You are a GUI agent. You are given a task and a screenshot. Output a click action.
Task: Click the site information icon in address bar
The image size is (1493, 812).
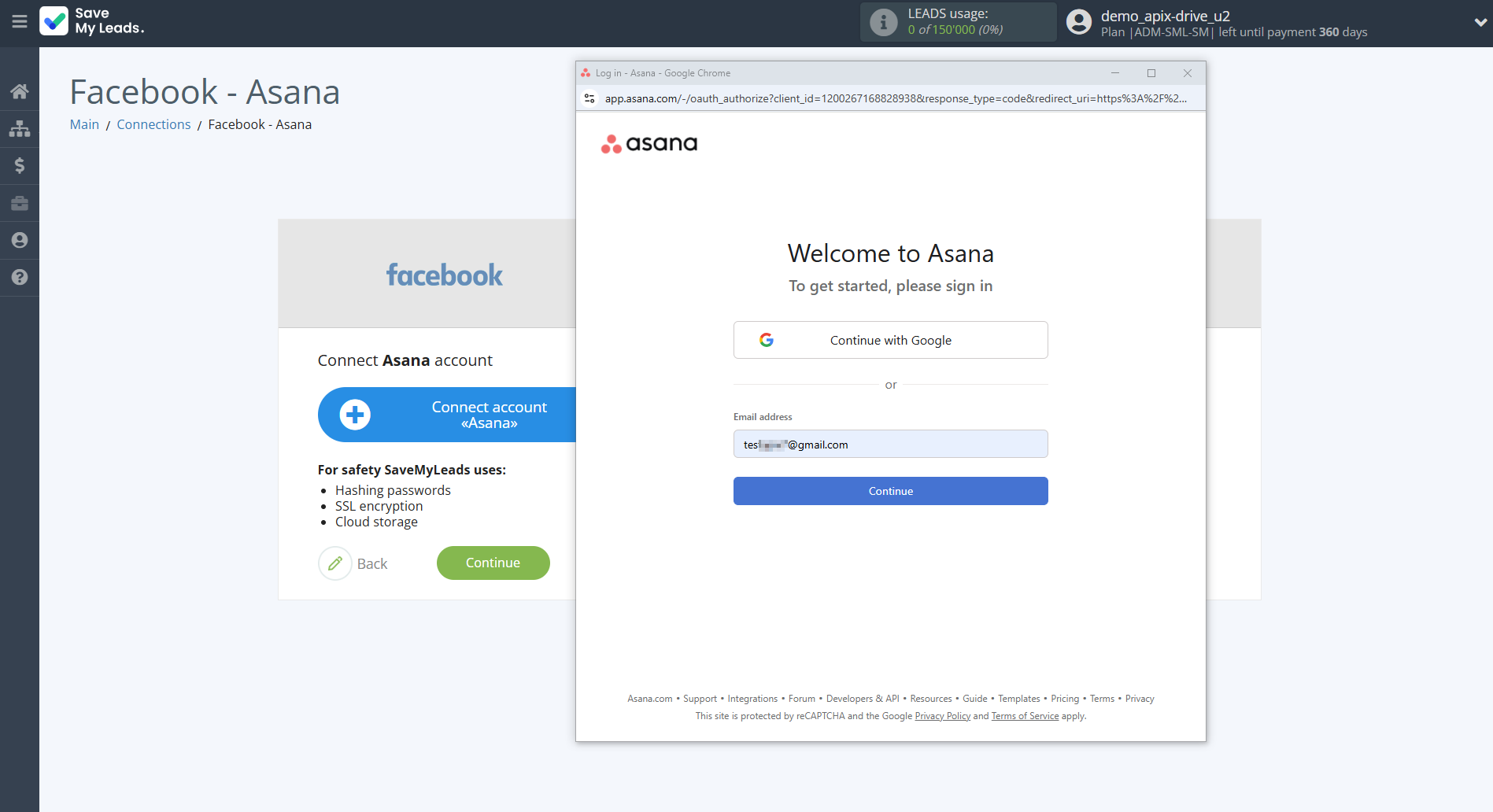589,98
